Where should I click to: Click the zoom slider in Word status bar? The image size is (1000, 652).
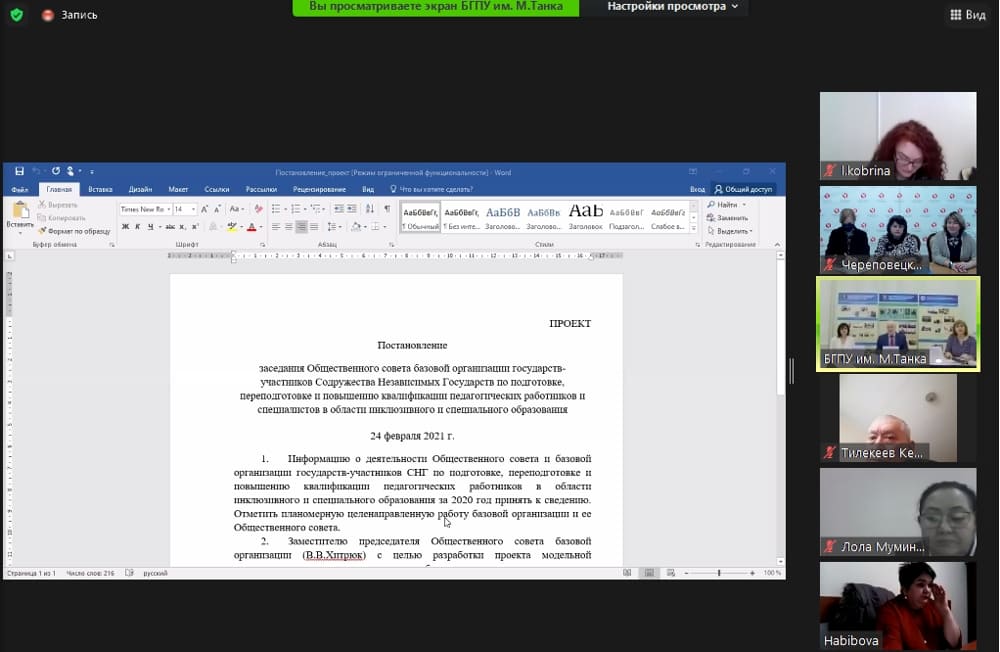(x=719, y=573)
